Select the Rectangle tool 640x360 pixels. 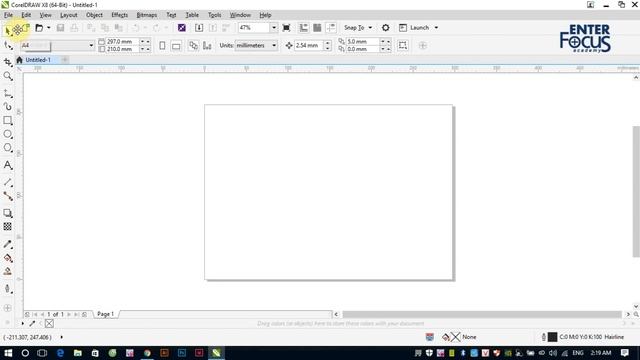tap(8, 120)
